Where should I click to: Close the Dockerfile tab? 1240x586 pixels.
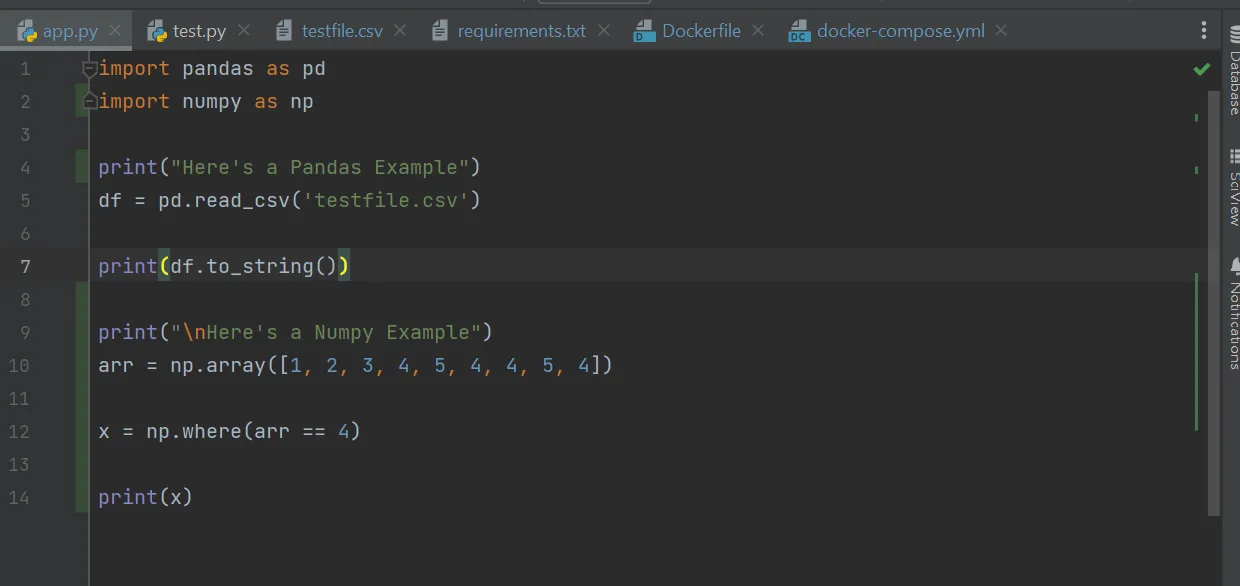point(757,31)
